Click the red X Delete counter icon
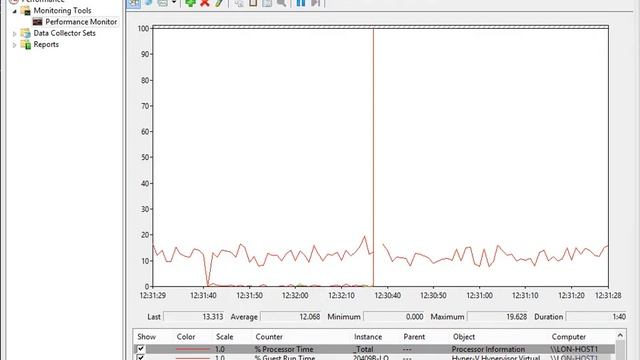The image size is (640, 360). coord(205,3)
